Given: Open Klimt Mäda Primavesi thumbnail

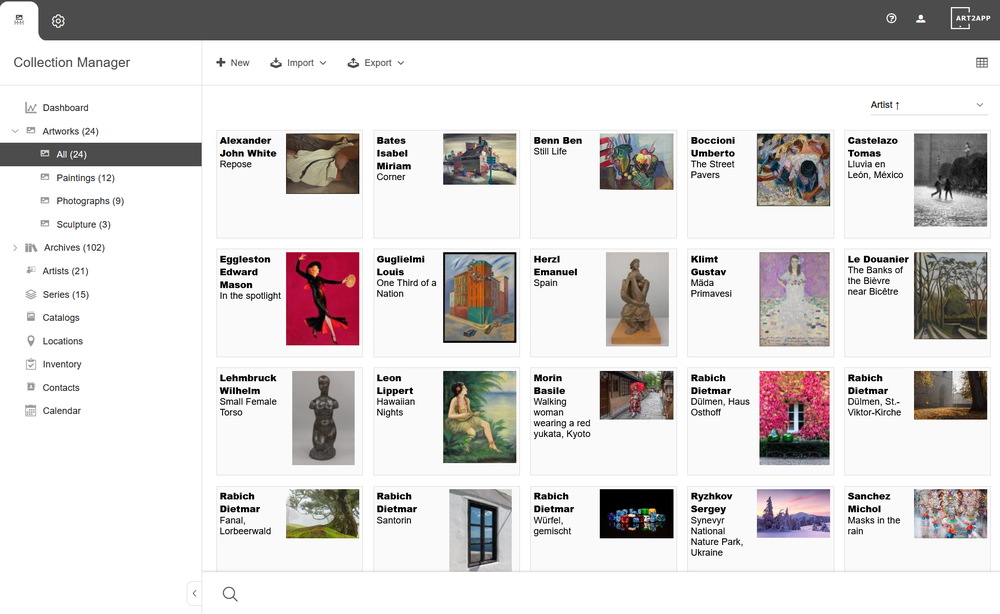Looking at the screenshot, I should pos(794,299).
